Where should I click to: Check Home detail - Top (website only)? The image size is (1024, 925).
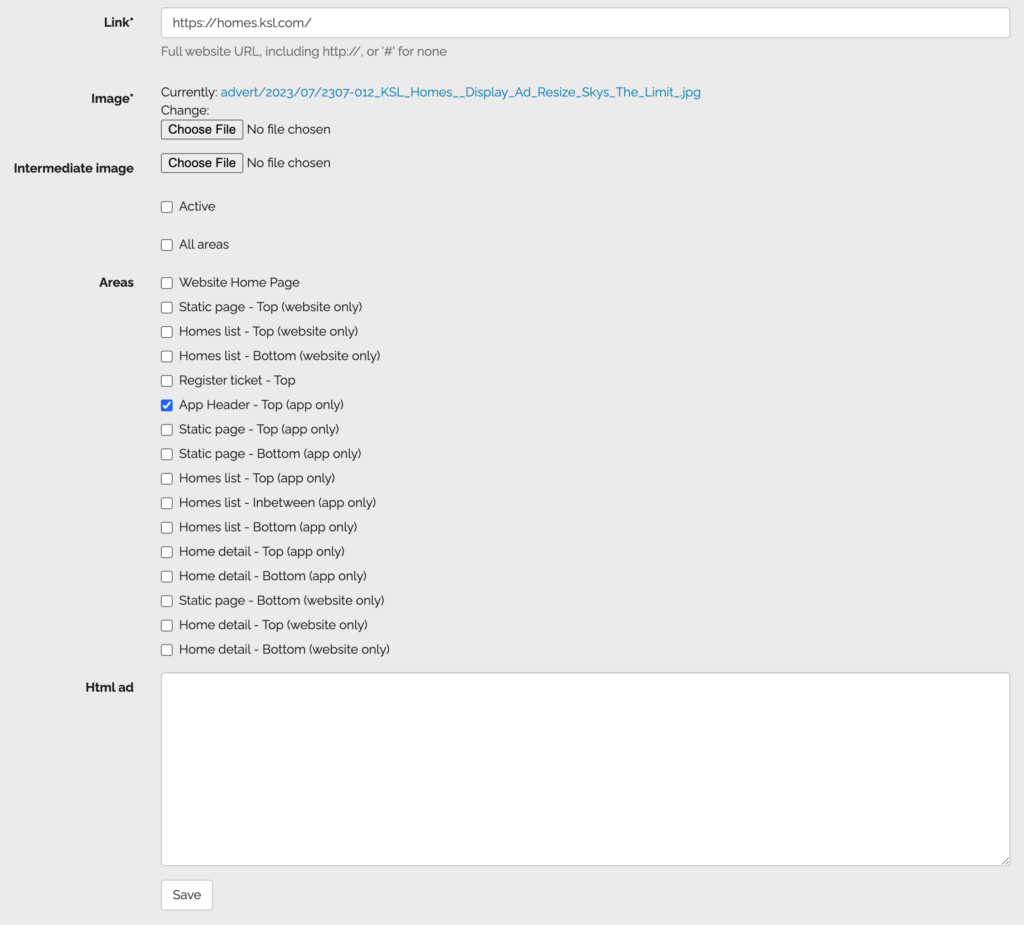coord(167,624)
